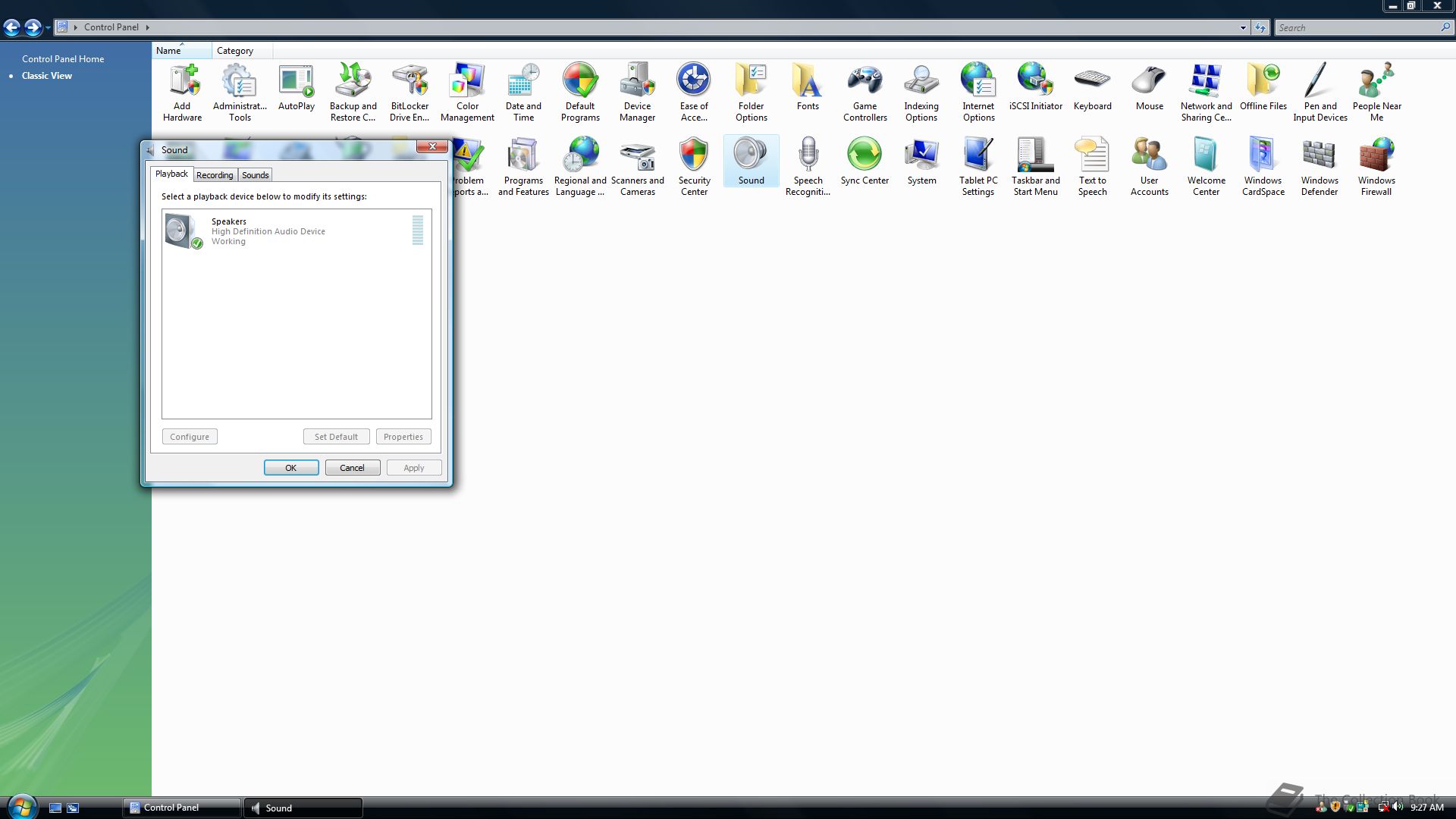Open User Accounts

1150,166
